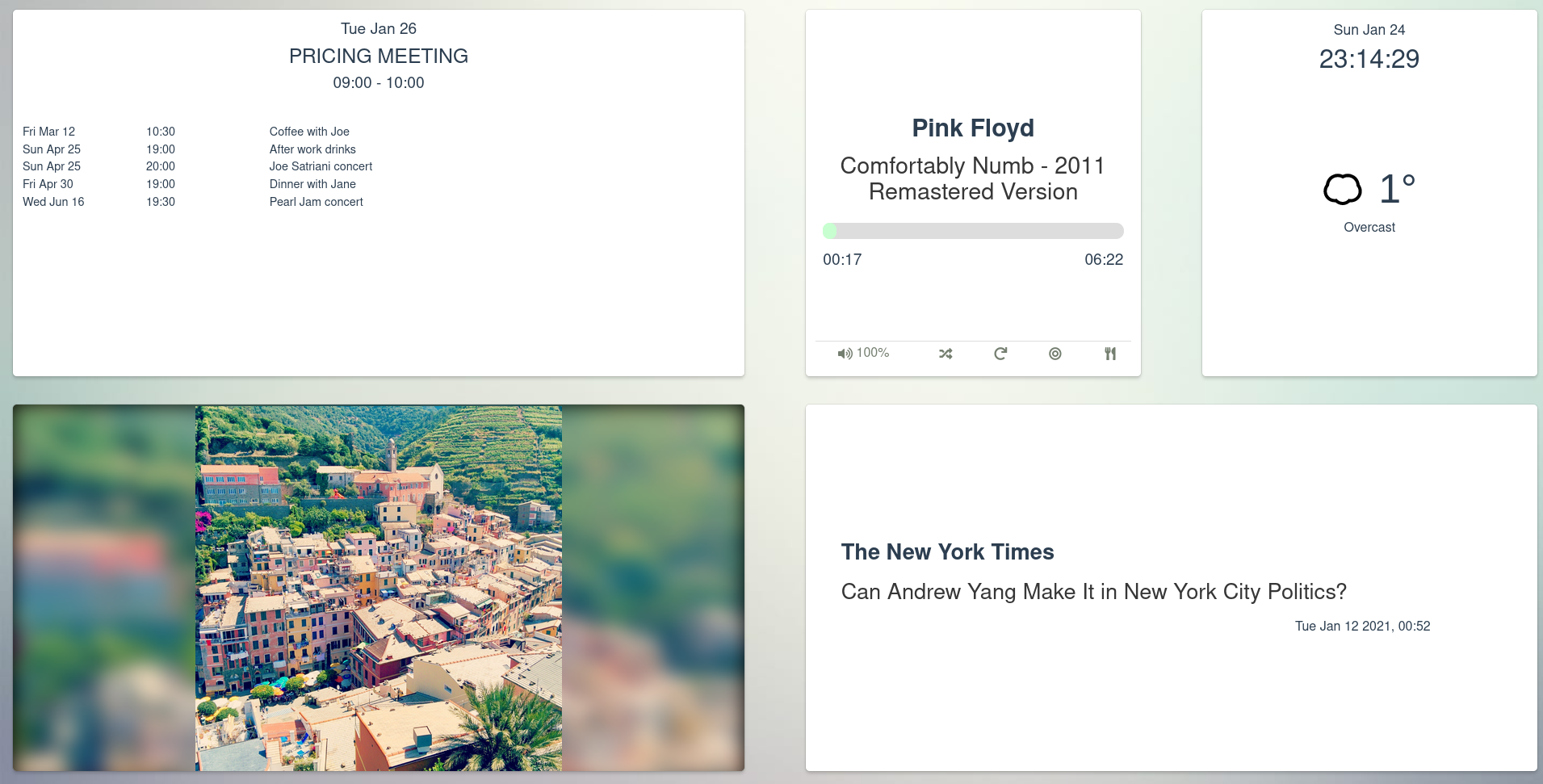Screen dimensions: 1543x784
Task: Click the single-mode target icon
Action: [1055, 354]
